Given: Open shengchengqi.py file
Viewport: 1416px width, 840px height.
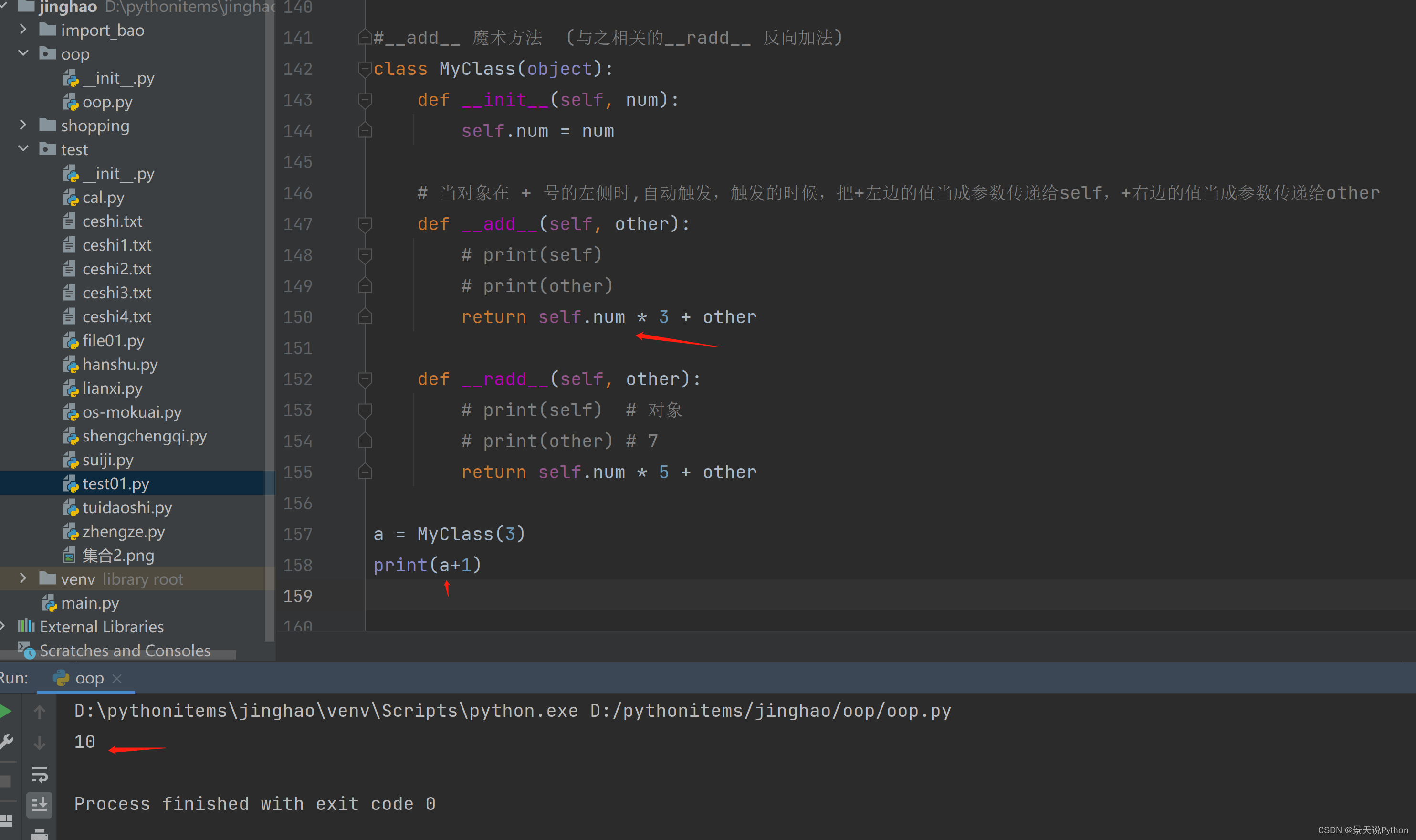Looking at the screenshot, I should pos(144,436).
